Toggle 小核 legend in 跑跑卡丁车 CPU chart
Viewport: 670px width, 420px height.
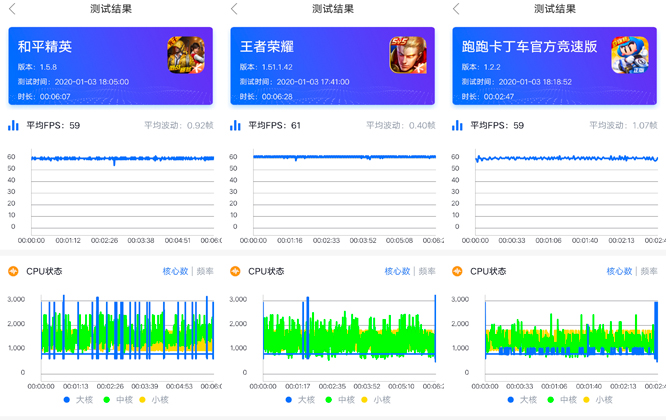[598, 400]
